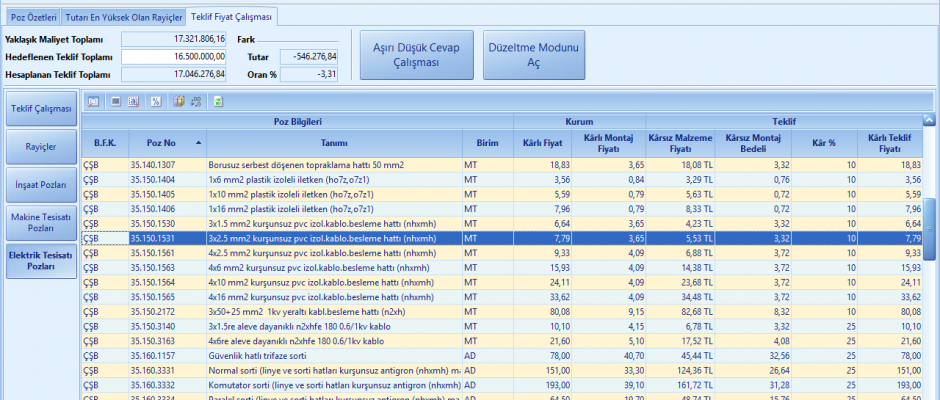Click the Tanımı column header
This screenshot has width=940, height=400.
coord(333,143)
